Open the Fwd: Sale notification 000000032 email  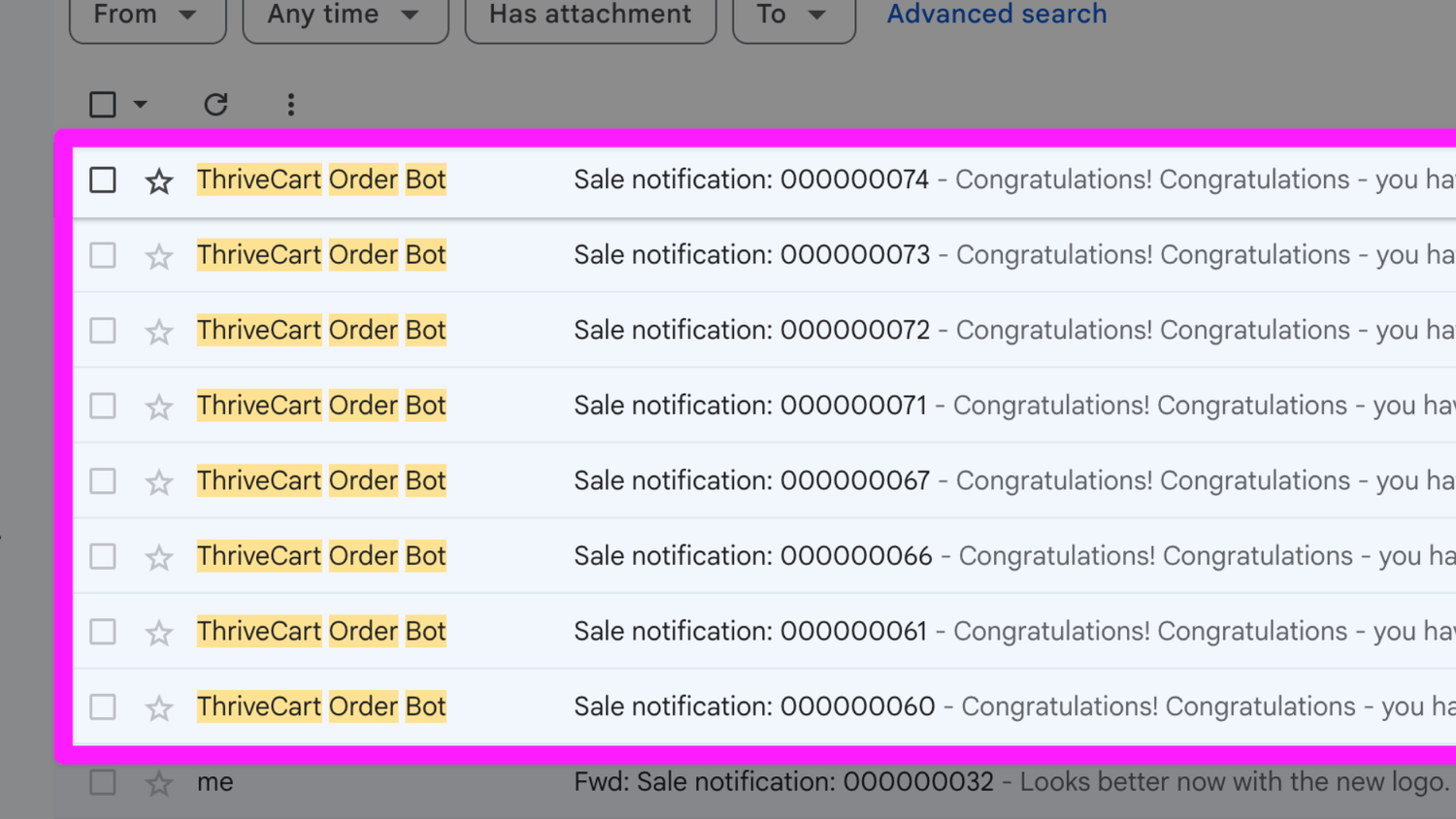[783, 782]
